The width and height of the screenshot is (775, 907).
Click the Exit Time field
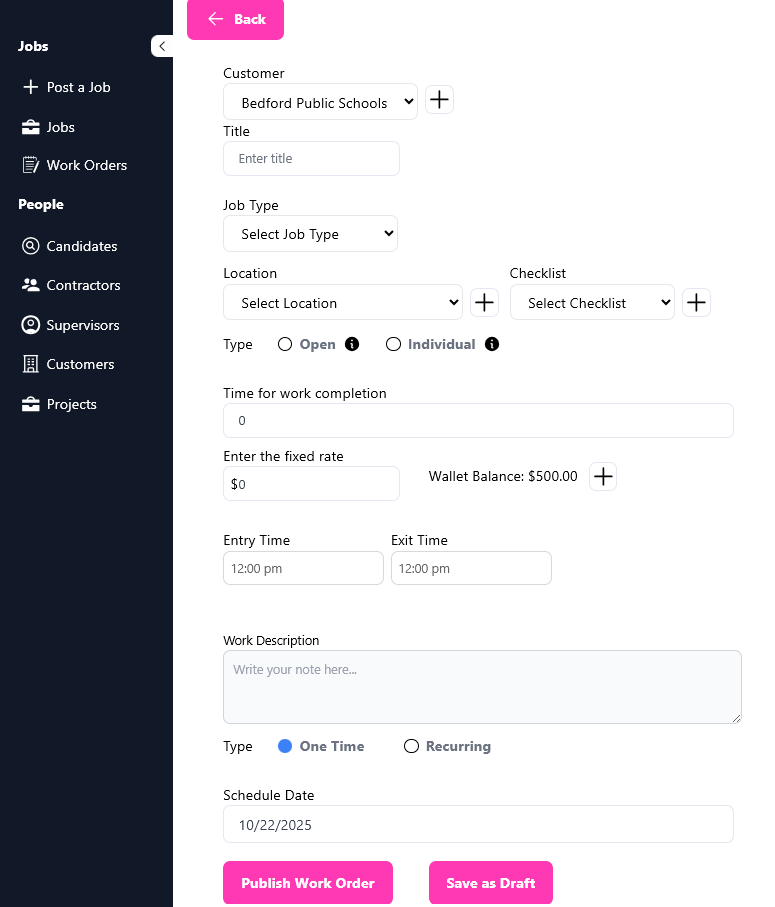471,568
